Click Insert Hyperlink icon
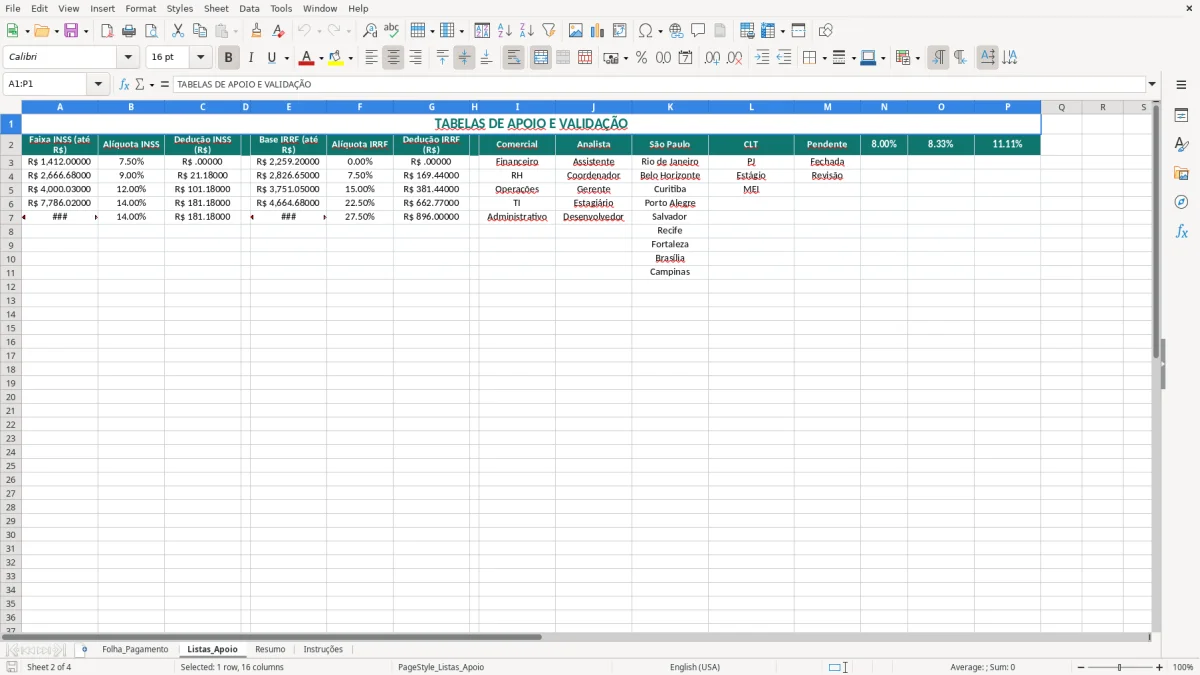 [x=676, y=31]
